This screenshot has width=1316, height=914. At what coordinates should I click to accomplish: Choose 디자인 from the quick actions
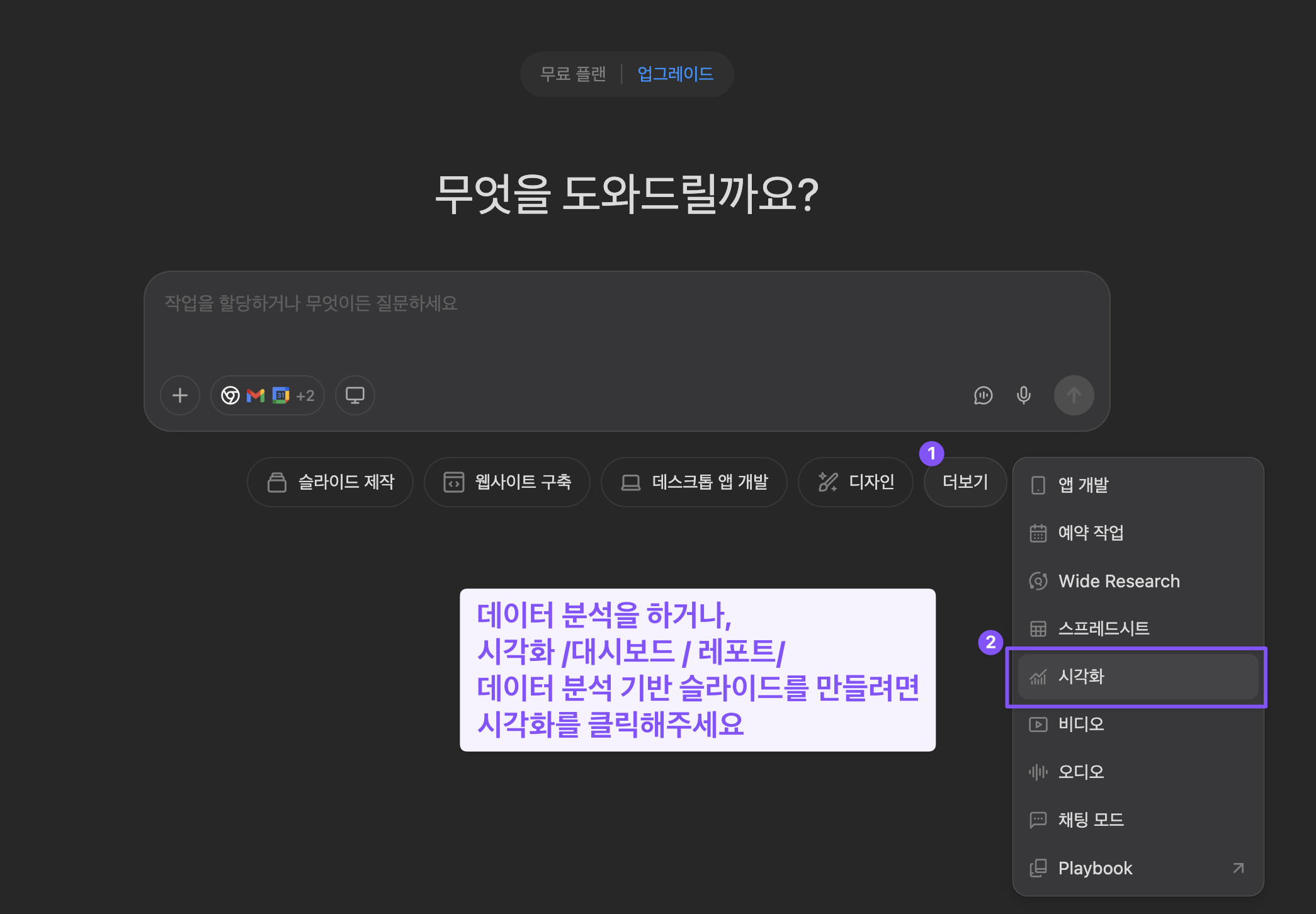pyautogui.click(x=856, y=482)
